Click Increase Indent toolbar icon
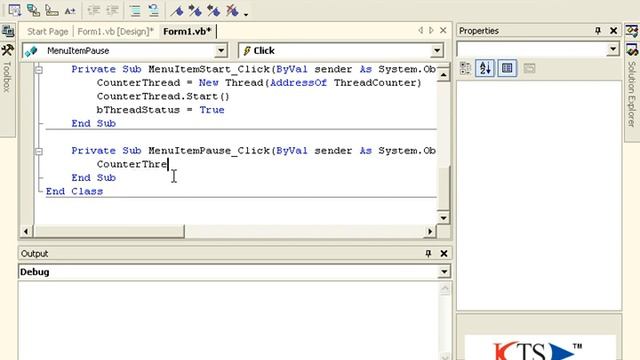Image resolution: width=640 pixels, height=360 pixels. pyautogui.click(x=112, y=10)
